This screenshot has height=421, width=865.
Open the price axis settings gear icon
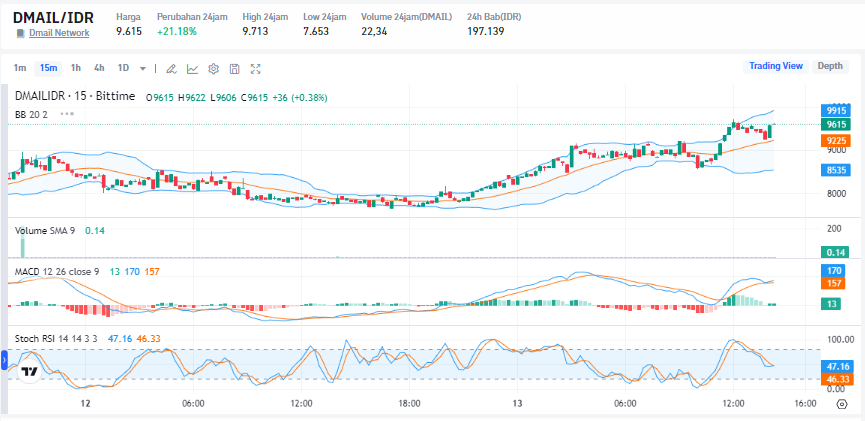(x=842, y=404)
